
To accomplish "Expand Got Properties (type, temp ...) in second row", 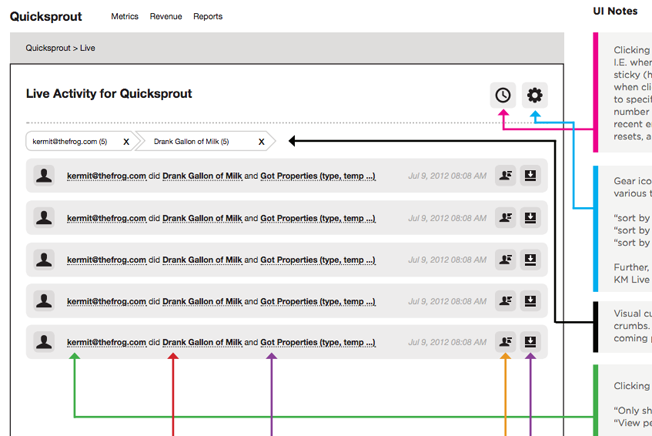I will [318, 218].
